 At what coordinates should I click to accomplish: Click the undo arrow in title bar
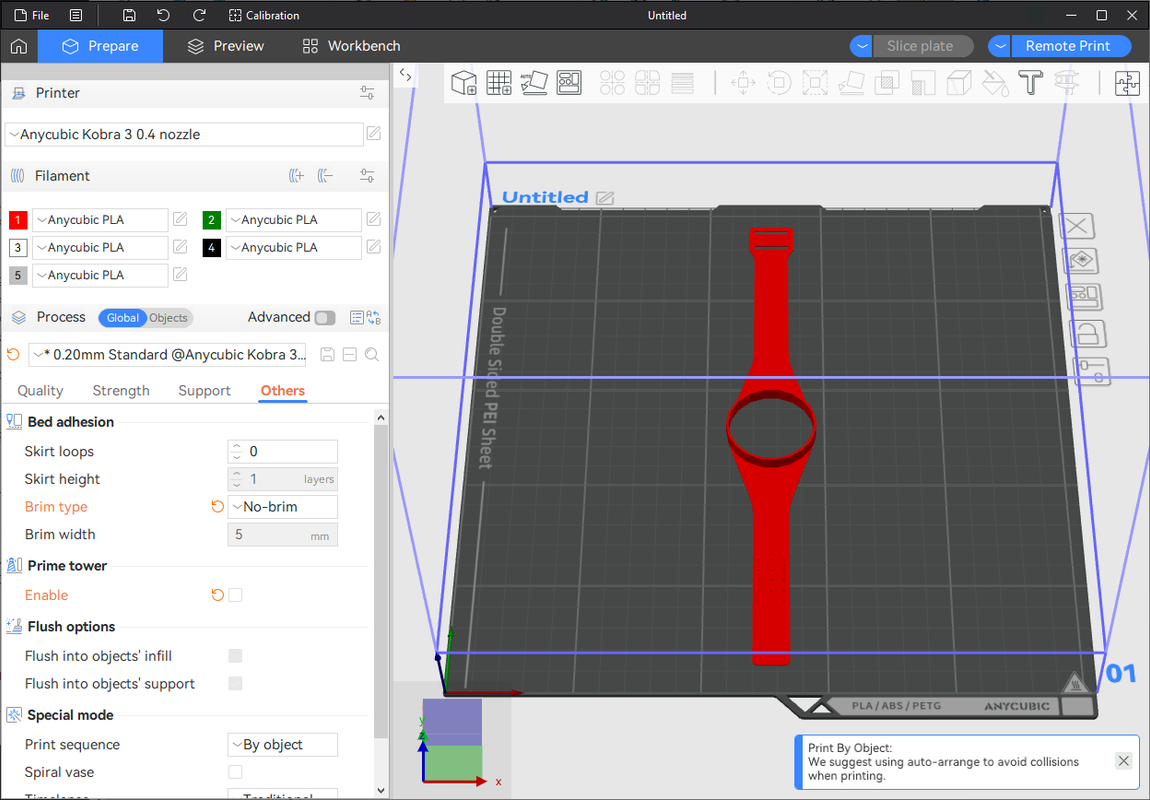click(164, 15)
